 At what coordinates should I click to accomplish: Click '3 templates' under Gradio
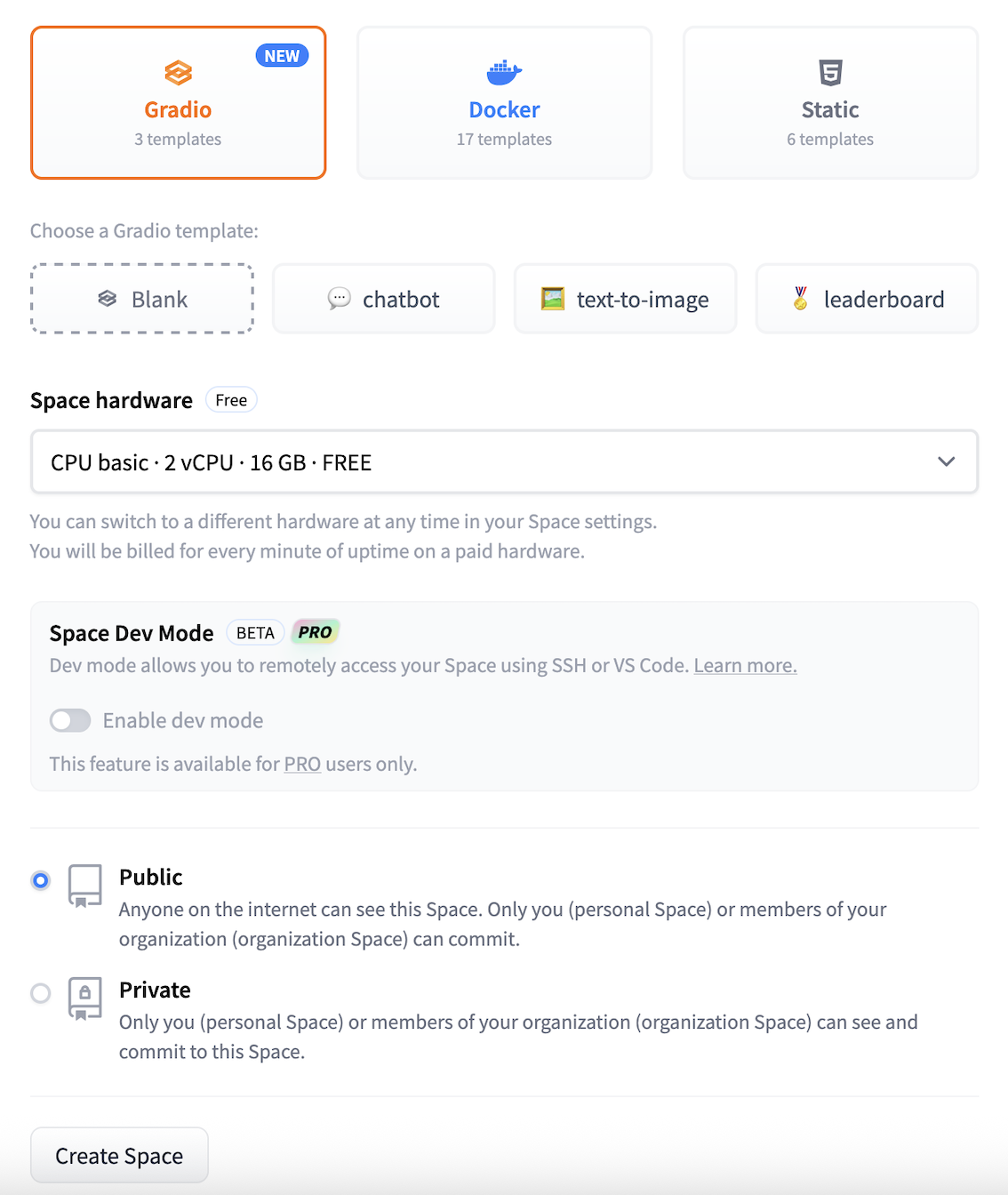tap(178, 140)
